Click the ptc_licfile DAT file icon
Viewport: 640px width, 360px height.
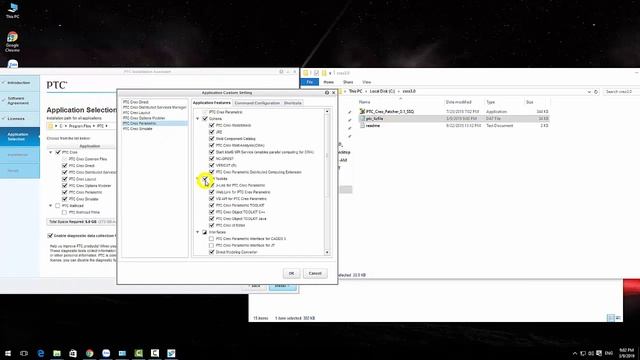pos(362,118)
